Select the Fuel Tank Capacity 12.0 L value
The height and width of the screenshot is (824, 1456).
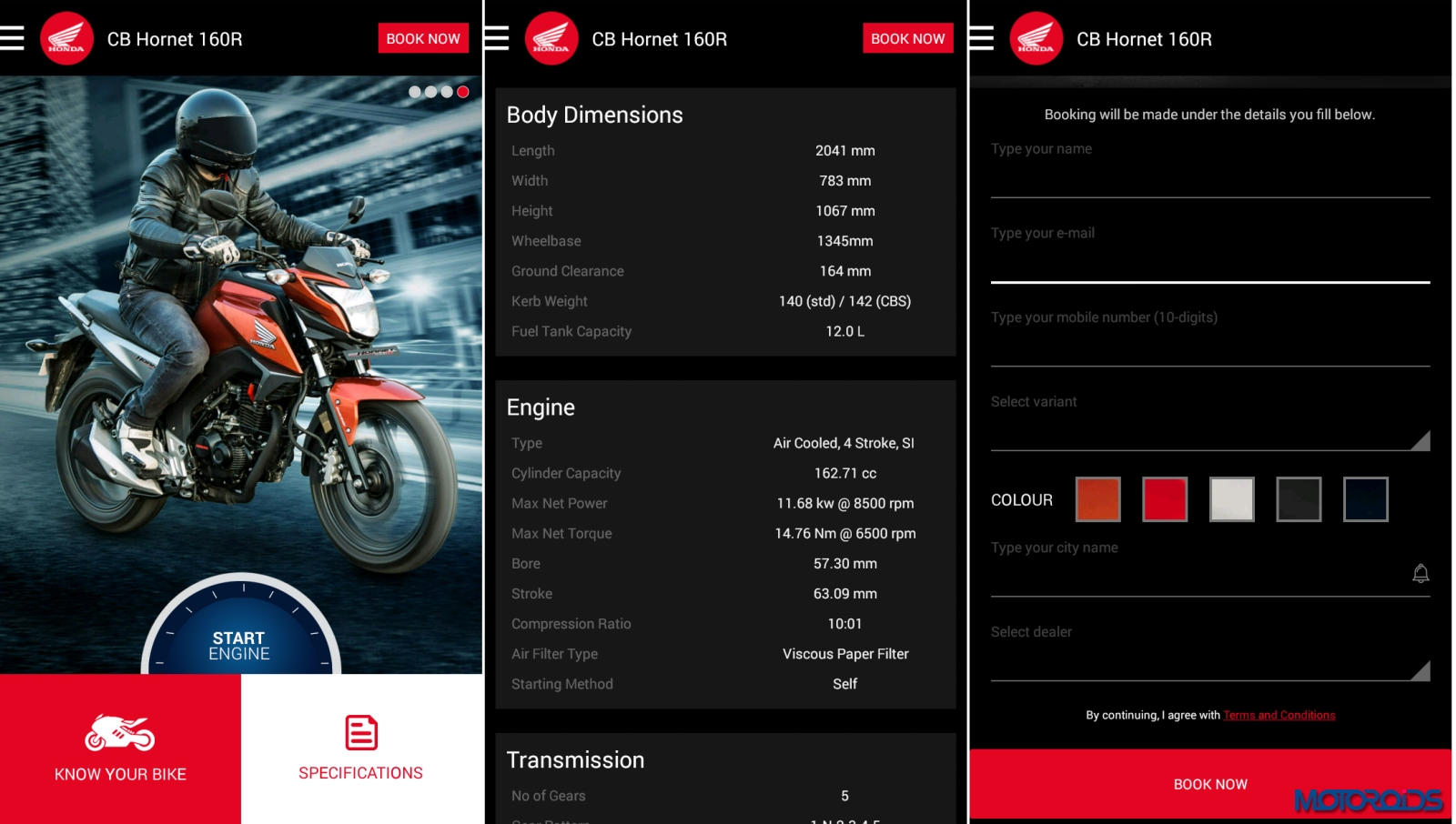[844, 331]
